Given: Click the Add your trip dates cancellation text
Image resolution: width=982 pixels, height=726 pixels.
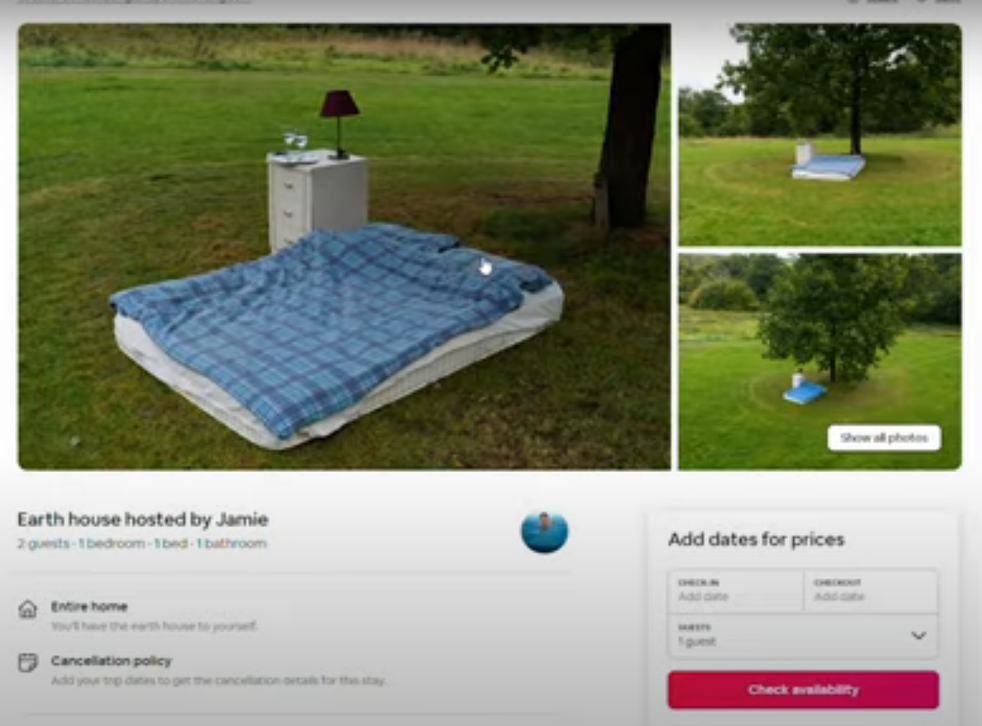Looking at the screenshot, I should pos(219,680).
